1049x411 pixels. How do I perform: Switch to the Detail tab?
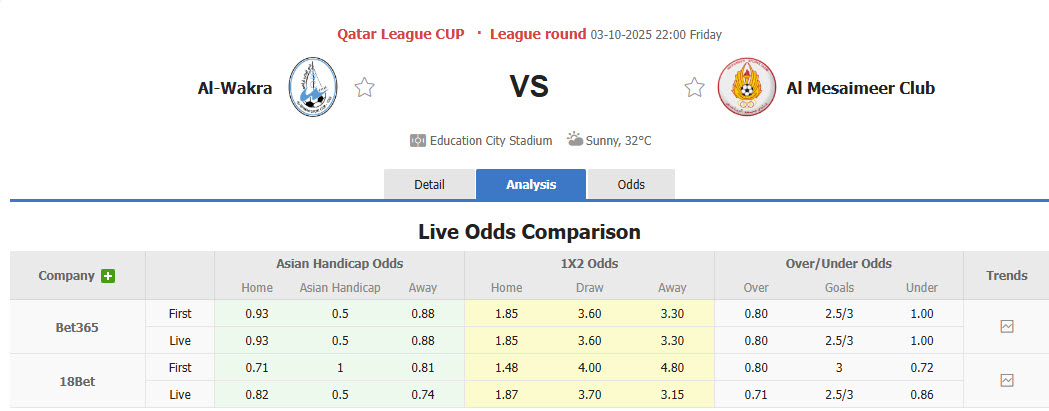(x=429, y=185)
